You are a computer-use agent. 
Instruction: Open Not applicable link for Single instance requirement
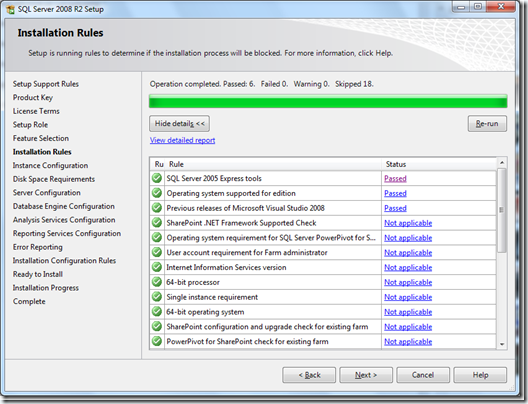click(408, 297)
